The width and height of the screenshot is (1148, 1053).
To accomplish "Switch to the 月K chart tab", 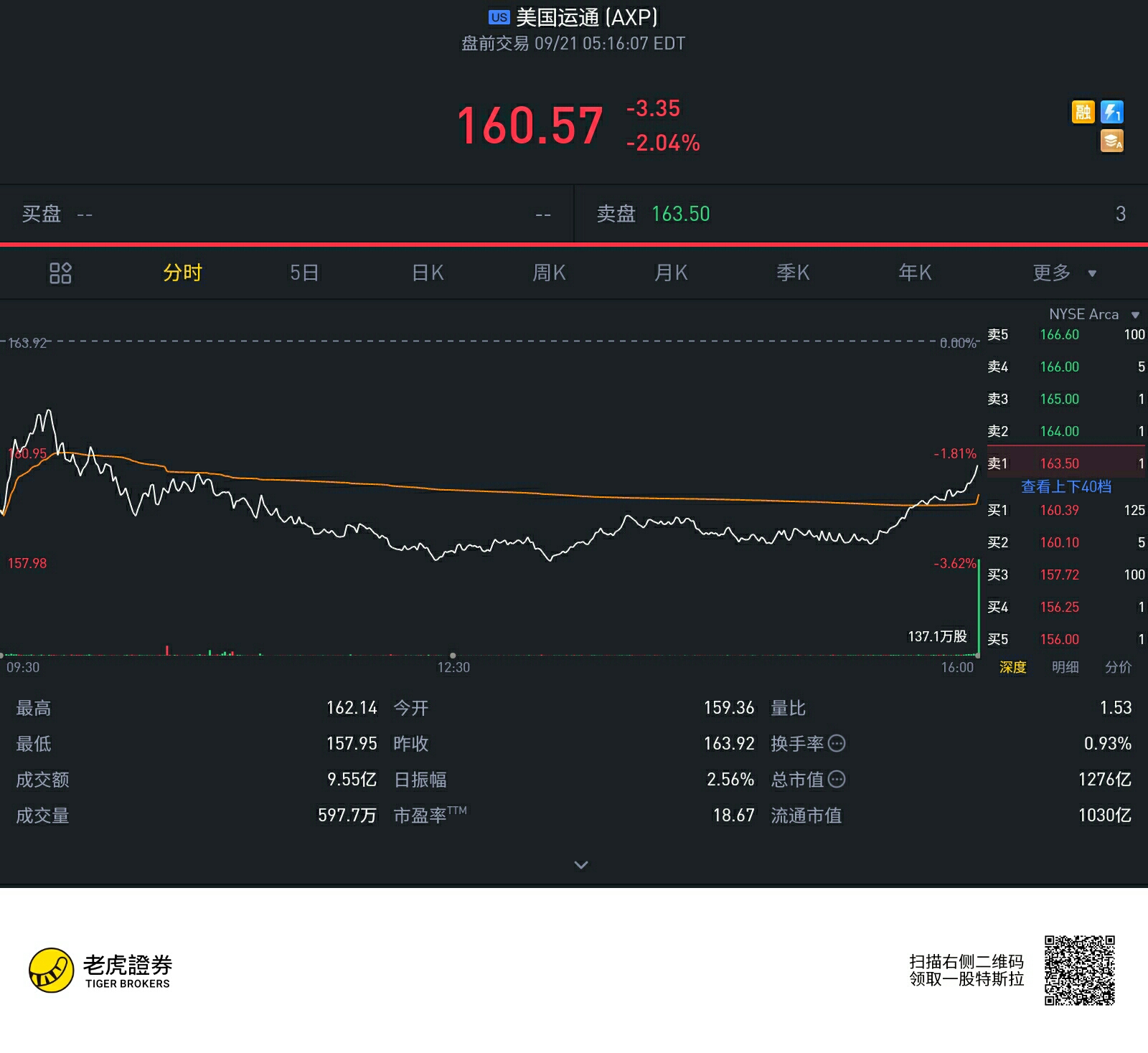I will click(x=671, y=273).
